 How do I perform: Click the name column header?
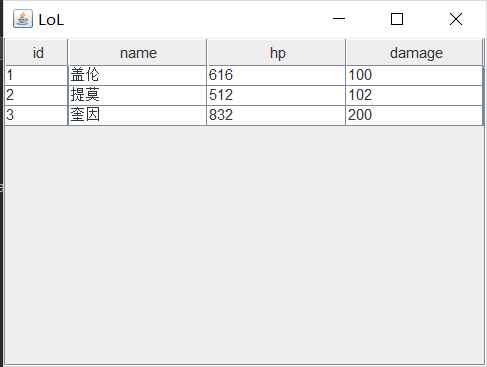(137, 53)
